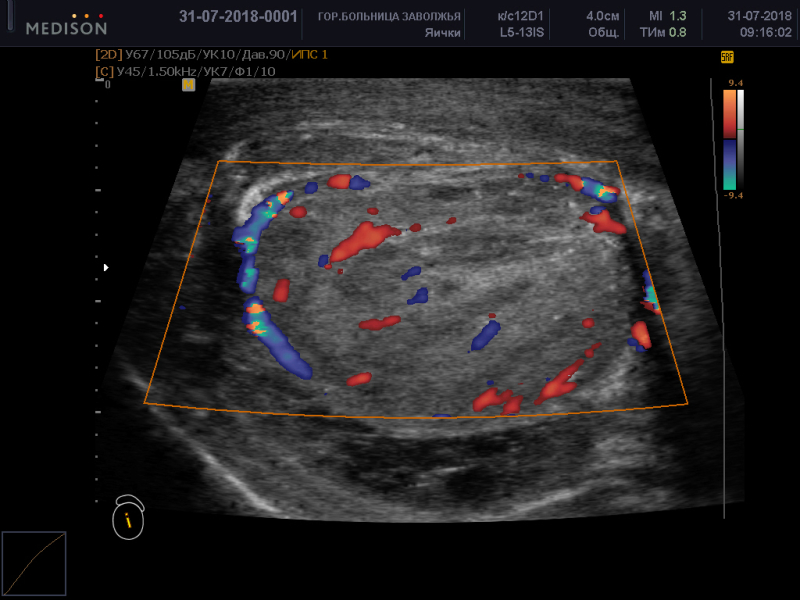Click the grayscale bar next to color scale

(740, 139)
